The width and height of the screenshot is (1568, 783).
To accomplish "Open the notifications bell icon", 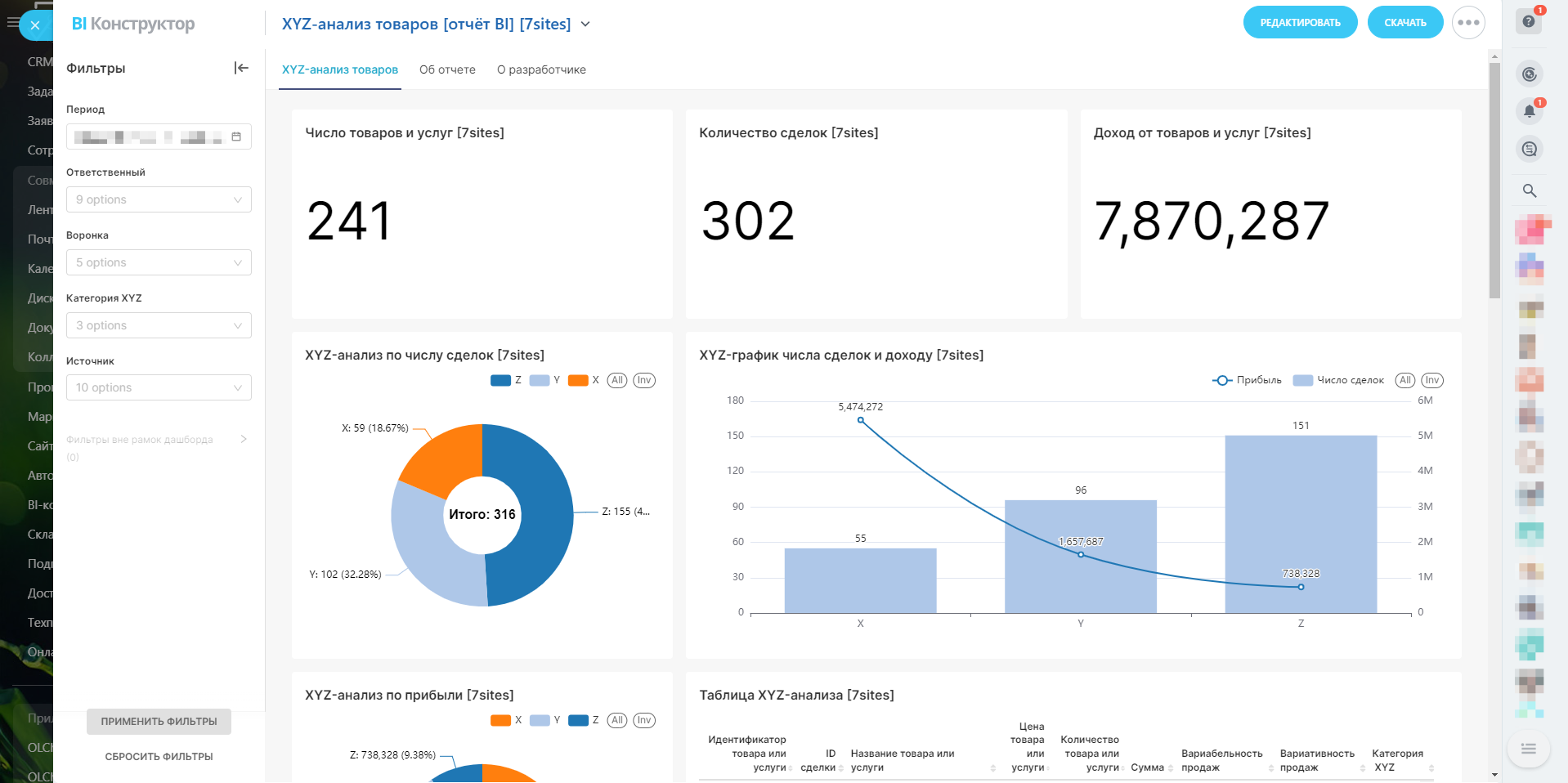I will click(x=1529, y=111).
